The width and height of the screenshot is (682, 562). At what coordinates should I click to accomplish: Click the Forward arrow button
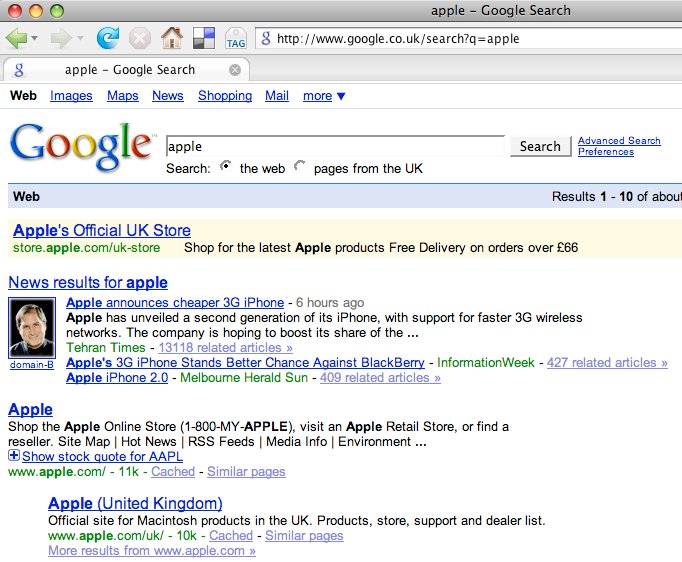(60, 39)
